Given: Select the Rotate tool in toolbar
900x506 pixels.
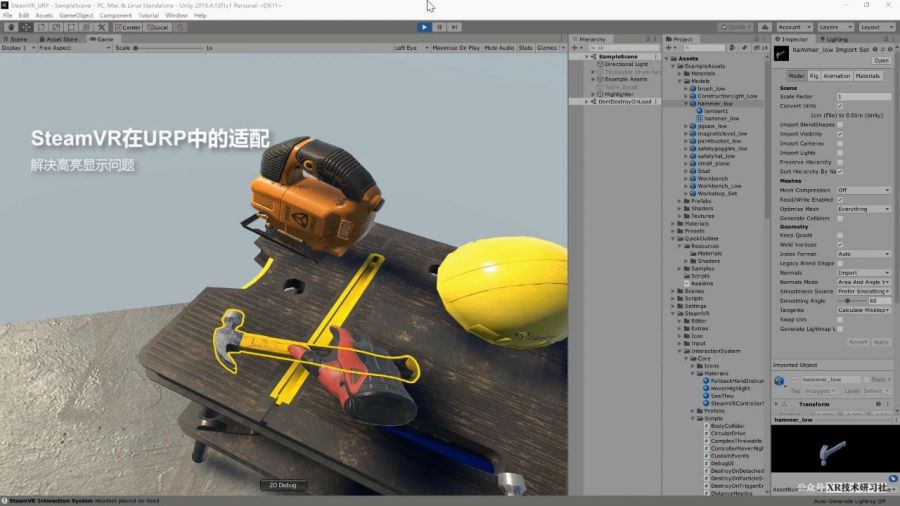Looking at the screenshot, I should pos(41,27).
